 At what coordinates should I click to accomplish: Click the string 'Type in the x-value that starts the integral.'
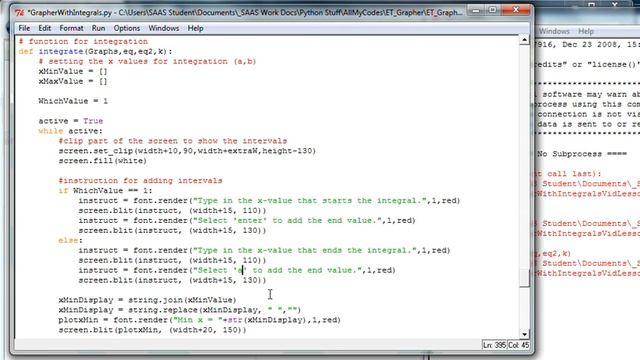pos(310,201)
